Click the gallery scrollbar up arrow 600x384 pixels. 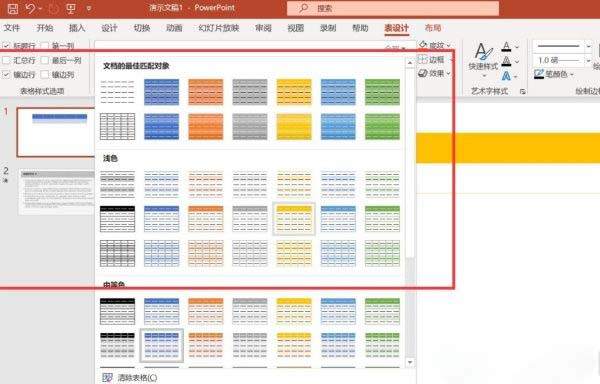pyautogui.click(x=410, y=62)
